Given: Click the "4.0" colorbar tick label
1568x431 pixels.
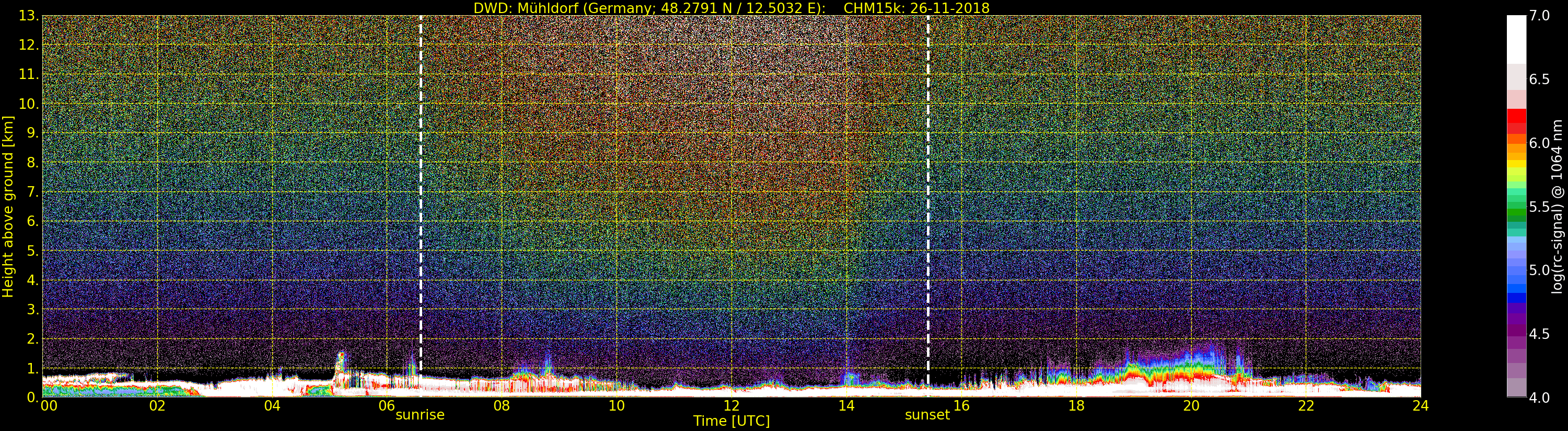Looking at the screenshot, I should (1539, 398).
